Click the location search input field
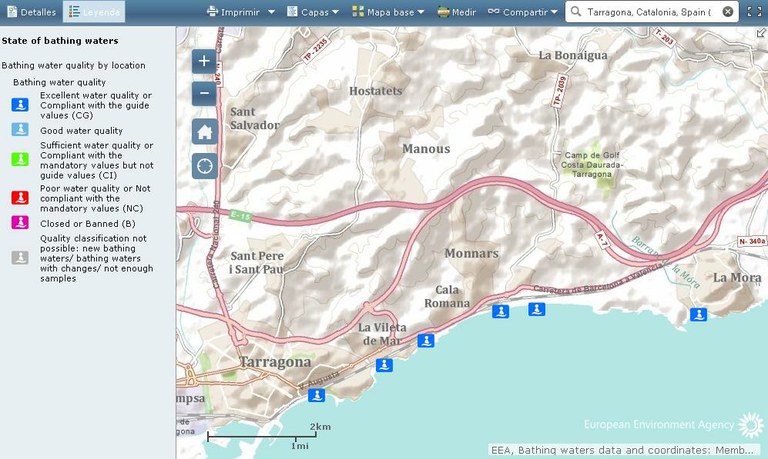This screenshot has height=459, width=768. click(x=642, y=12)
